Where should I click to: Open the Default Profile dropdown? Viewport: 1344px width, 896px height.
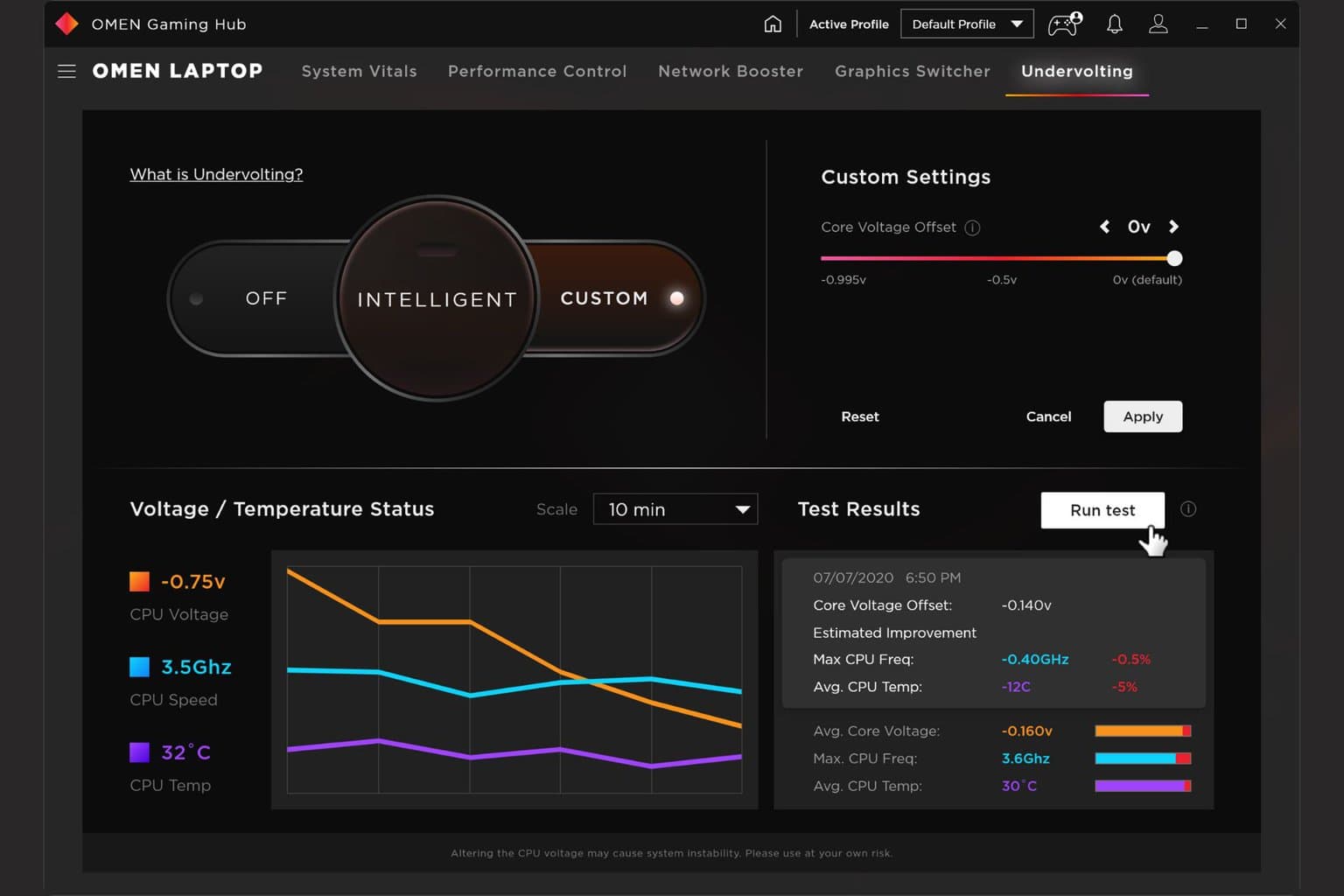[x=967, y=24]
